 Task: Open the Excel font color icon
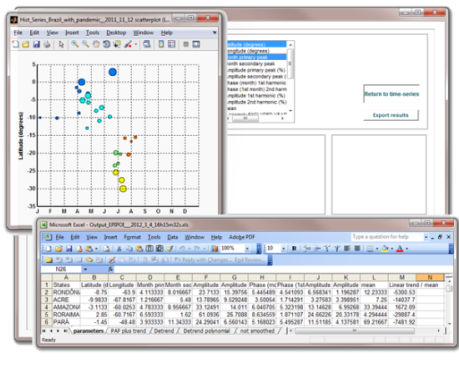(400, 248)
